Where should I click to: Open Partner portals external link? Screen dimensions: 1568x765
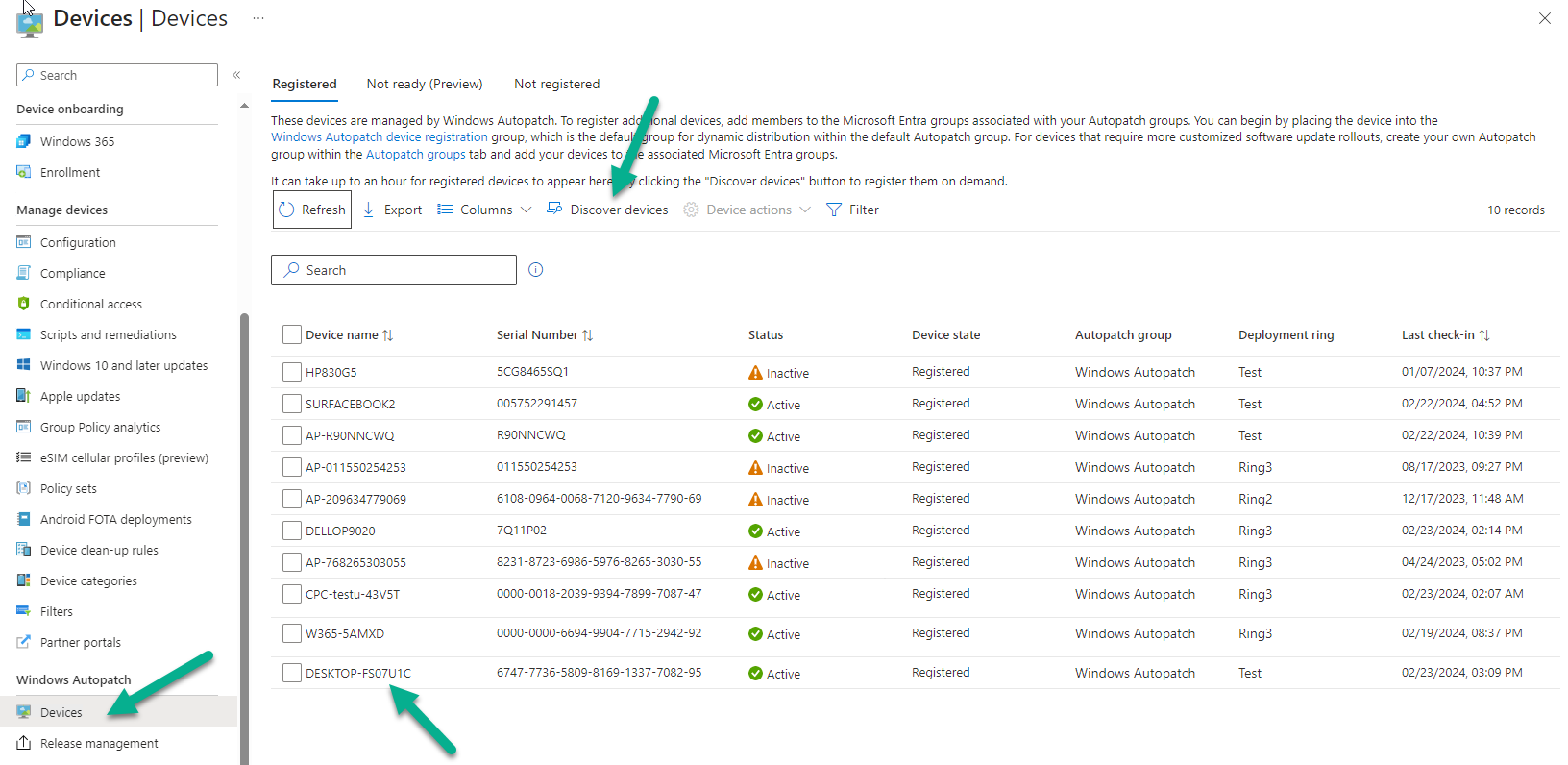80,642
